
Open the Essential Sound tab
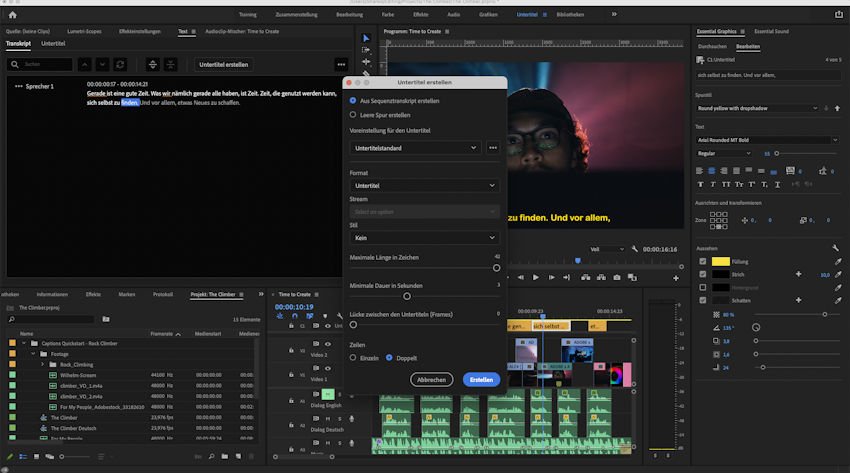click(771, 31)
